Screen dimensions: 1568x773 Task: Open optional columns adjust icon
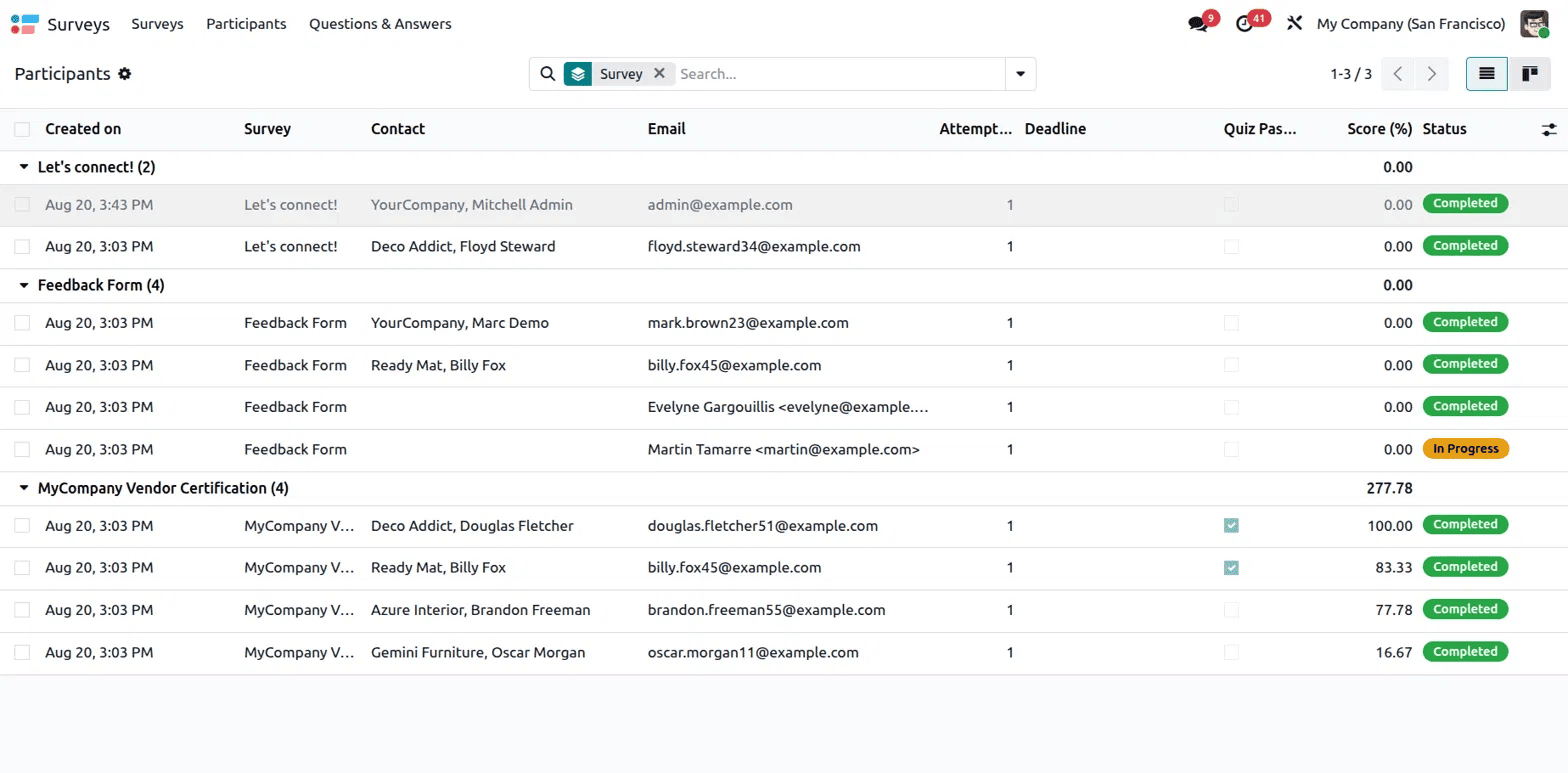pyautogui.click(x=1549, y=129)
